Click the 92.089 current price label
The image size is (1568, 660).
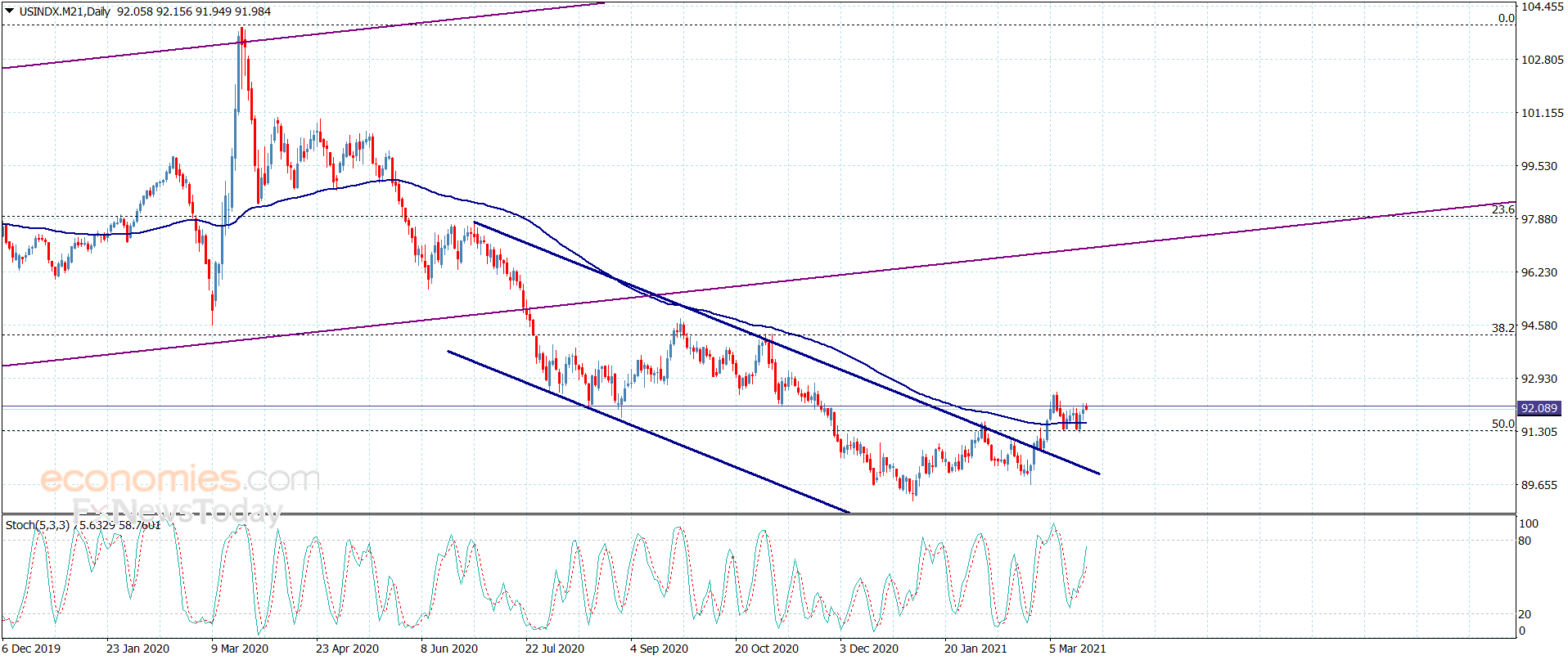pos(1539,408)
